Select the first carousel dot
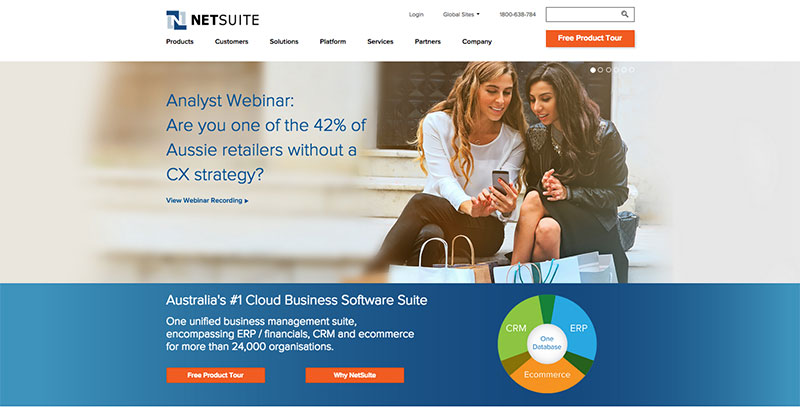 click(593, 70)
